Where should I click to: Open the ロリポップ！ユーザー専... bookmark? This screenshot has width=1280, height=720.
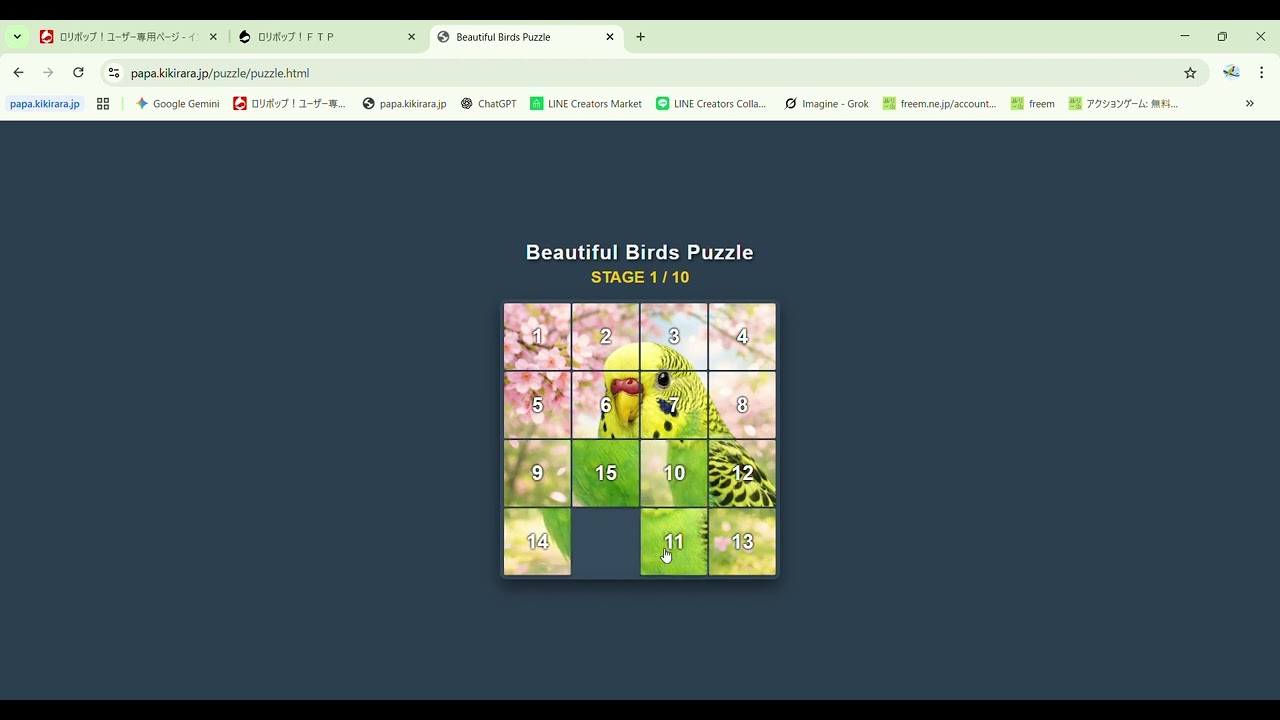click(x=289, y=104)
